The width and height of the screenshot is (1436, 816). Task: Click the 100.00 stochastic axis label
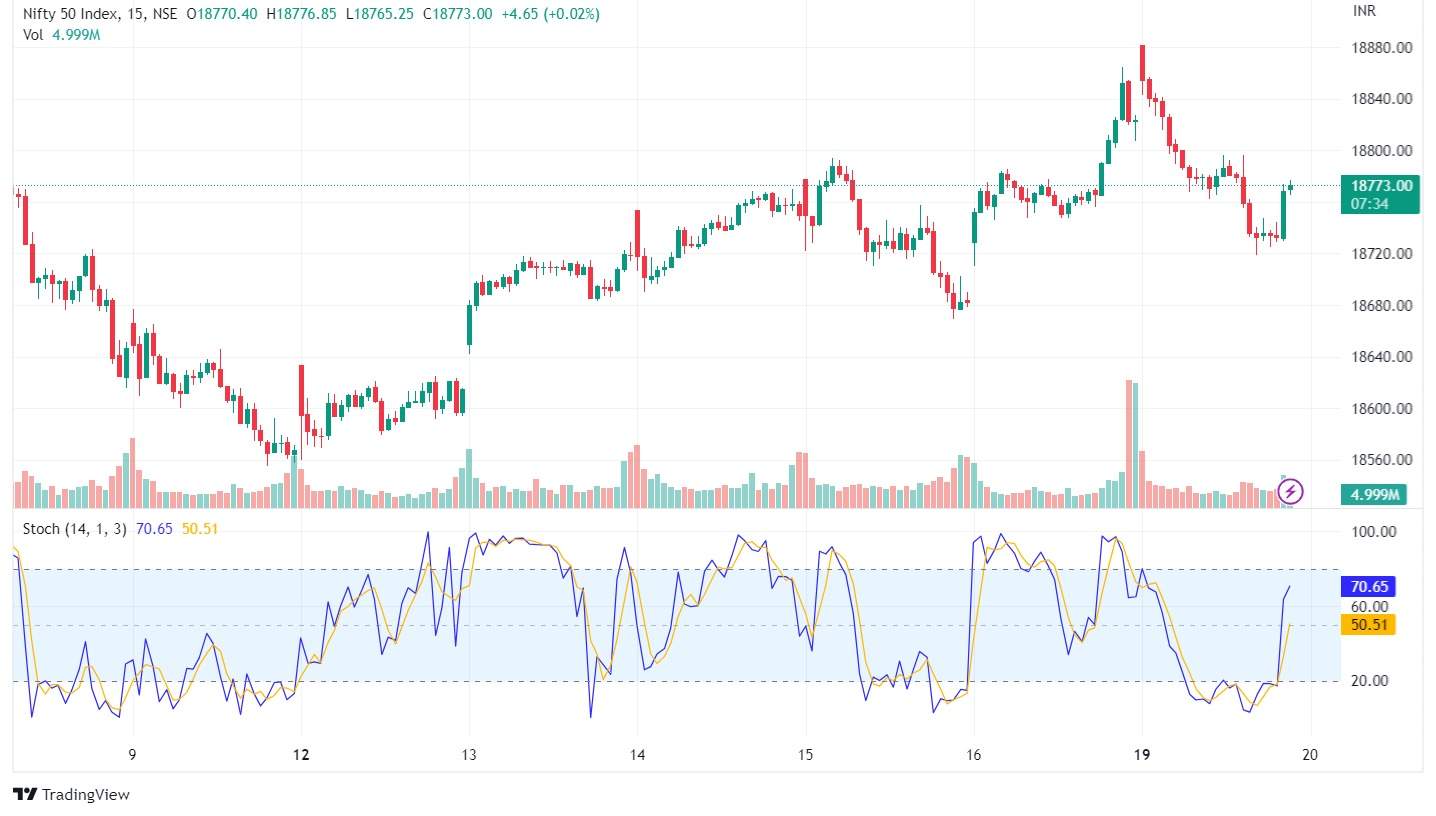1372,532
